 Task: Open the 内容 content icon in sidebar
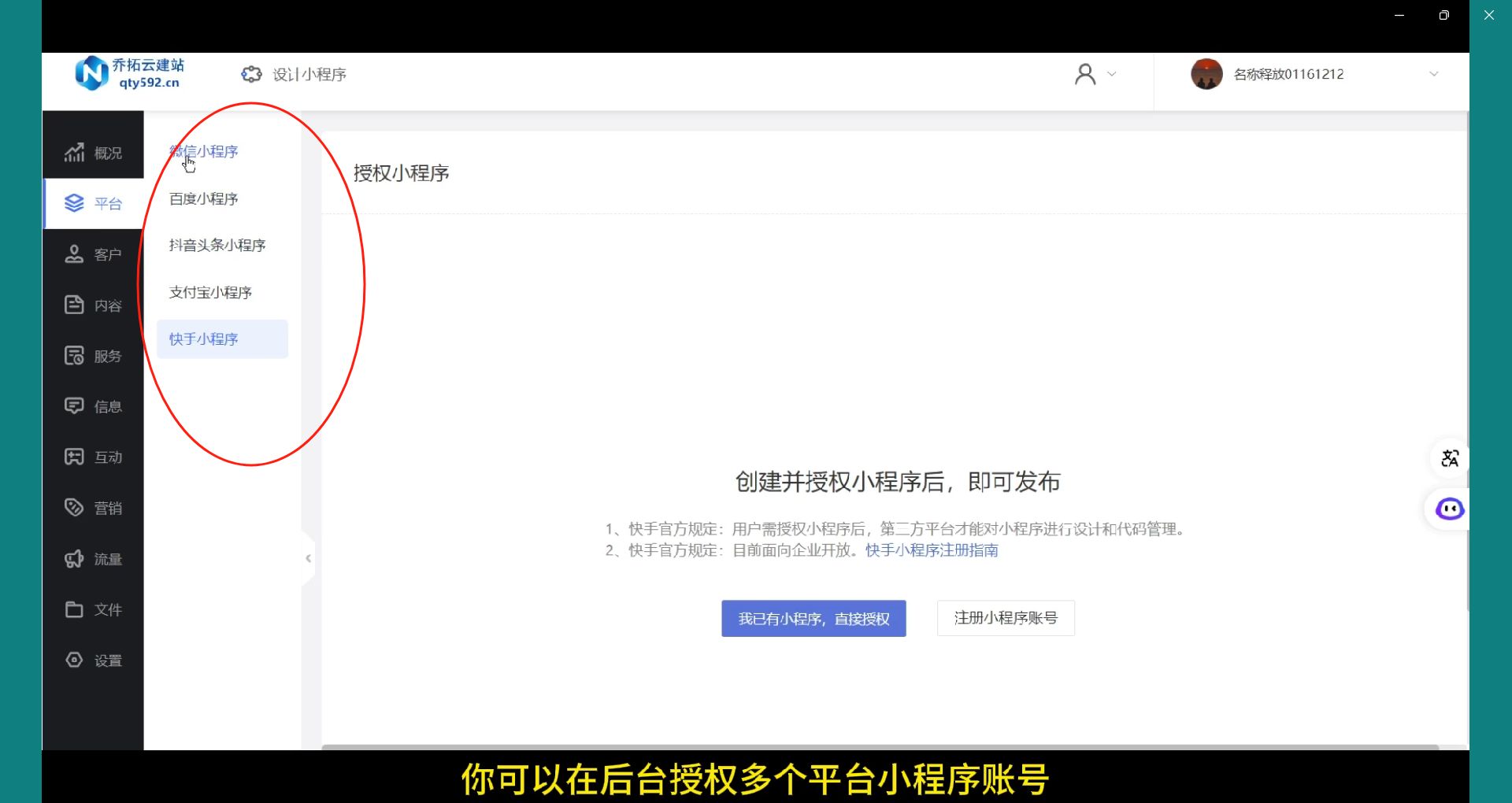point(74,305)
